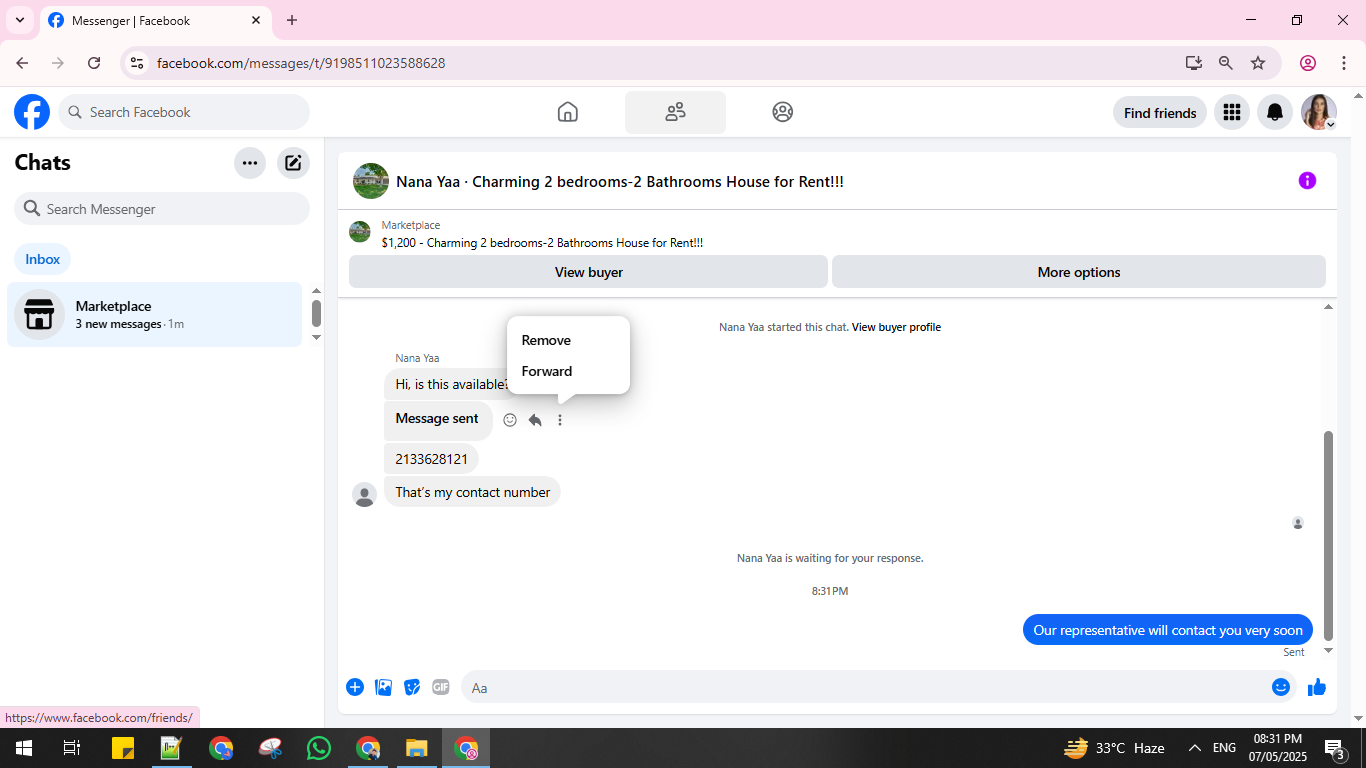
Task: Click the address bar URL
Action: point(301,63)
